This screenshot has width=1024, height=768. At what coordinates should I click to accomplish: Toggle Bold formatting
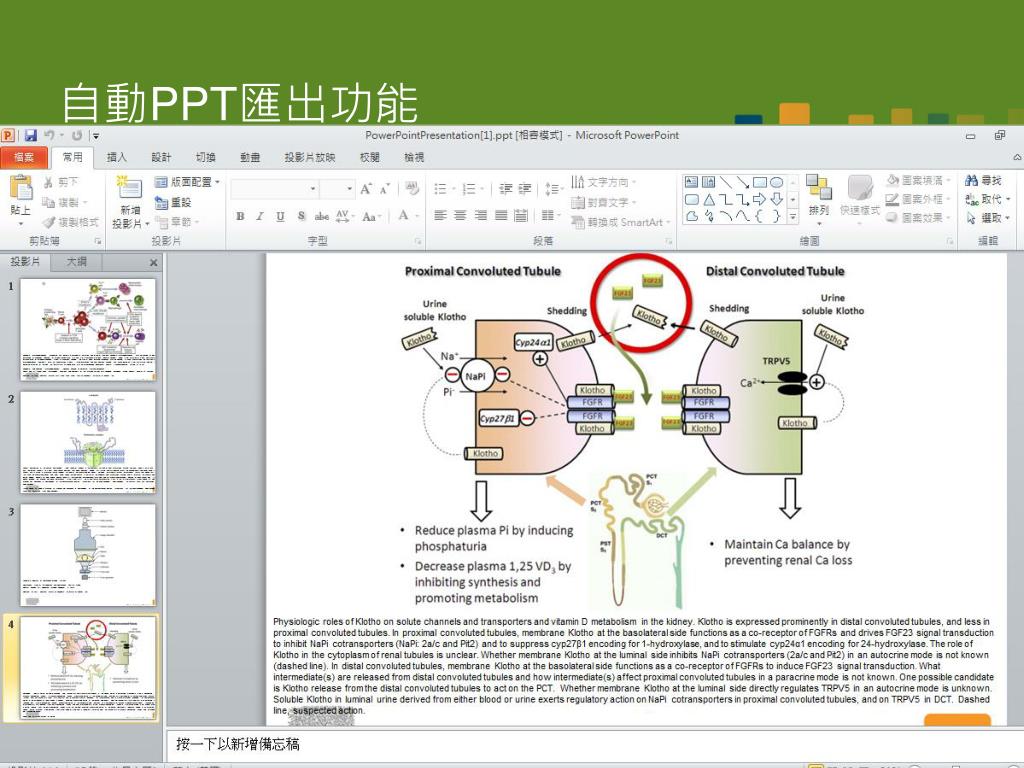pyautogui.click(x=240, y=216)
